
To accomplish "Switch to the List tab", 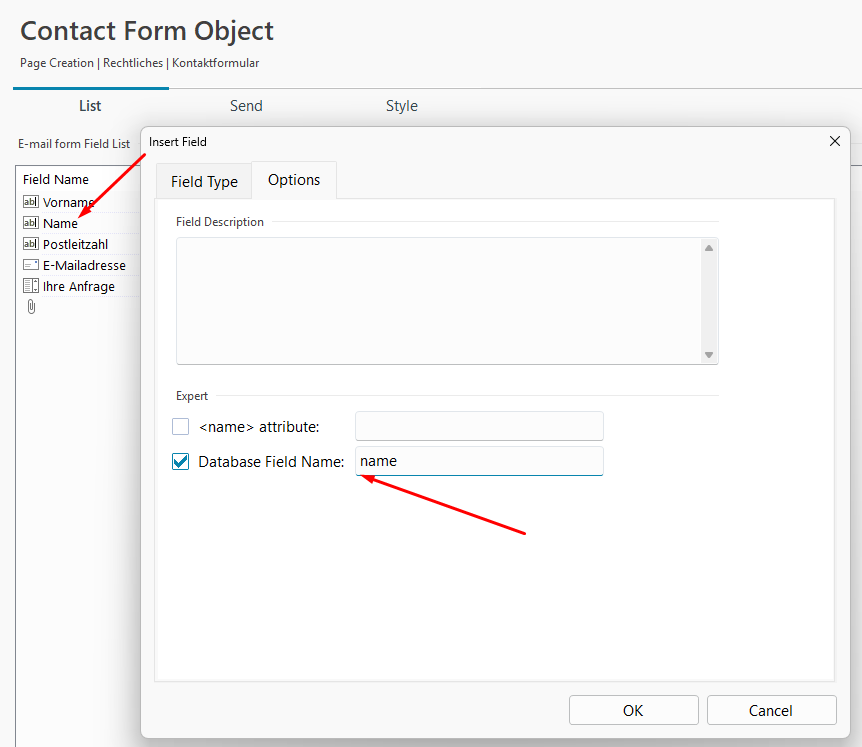I will [90, 106].
